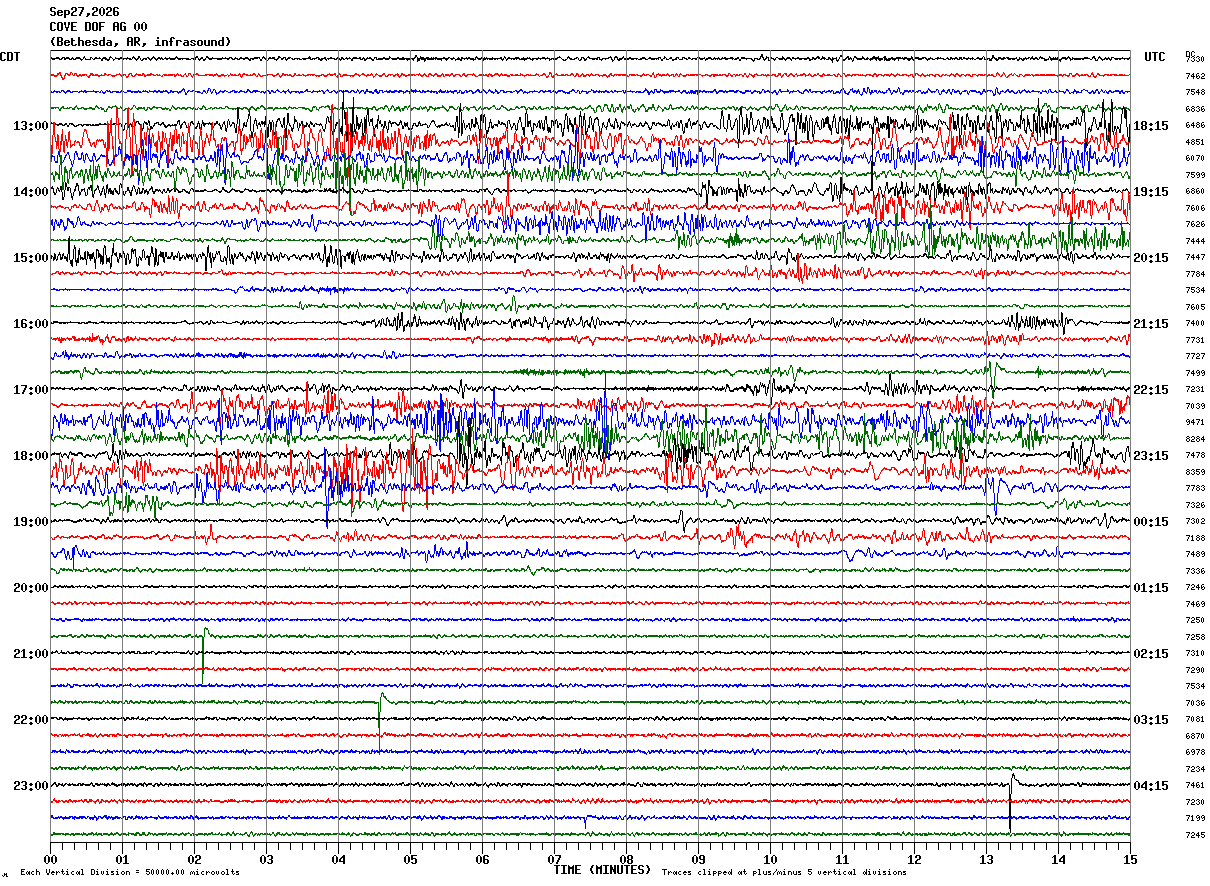Image resolution: width=1210 pixels, height=886 pixels.
Task: Click the black spike on the 23:00 trace
Action: 1012,803
